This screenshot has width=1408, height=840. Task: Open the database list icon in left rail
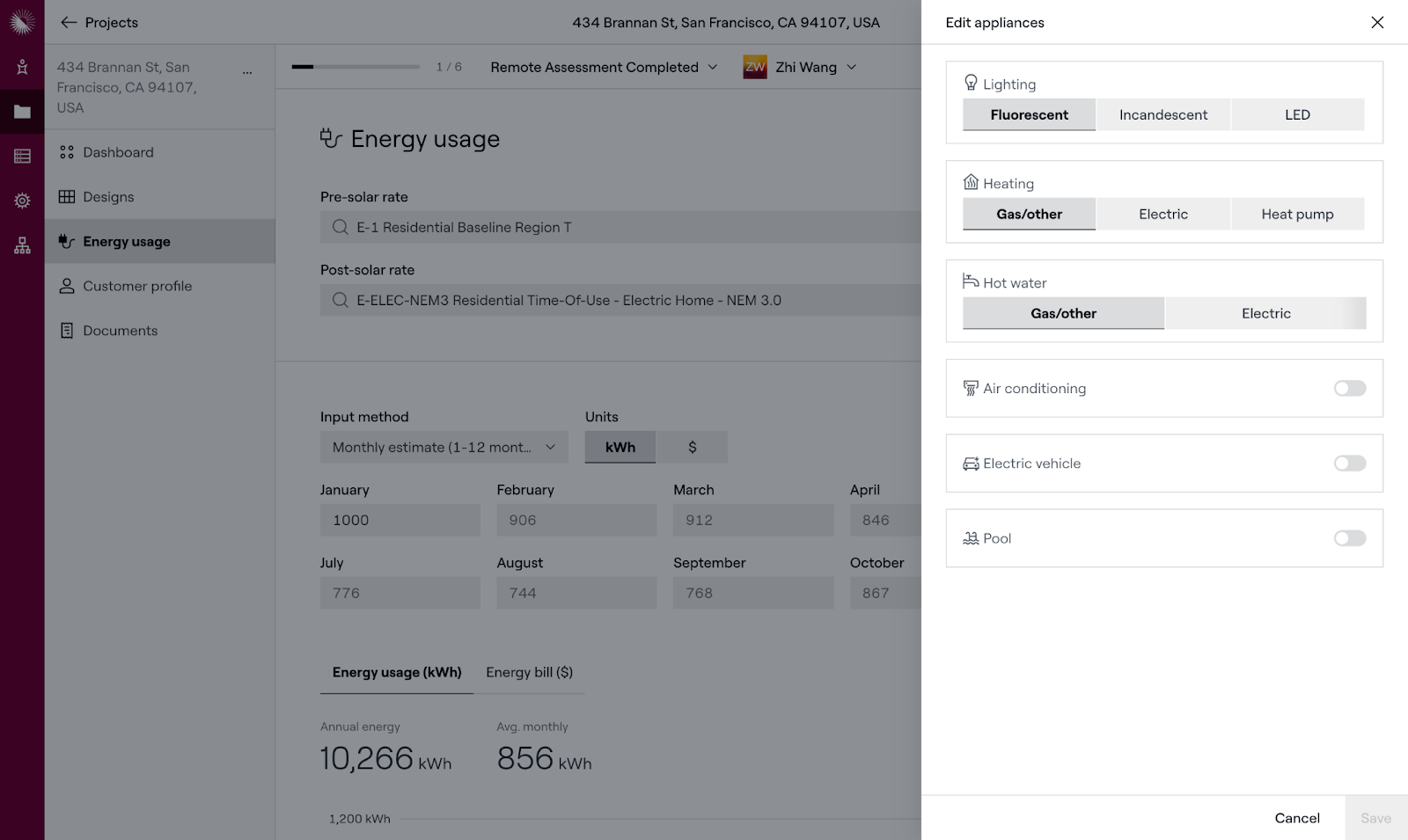coord(22,157)
